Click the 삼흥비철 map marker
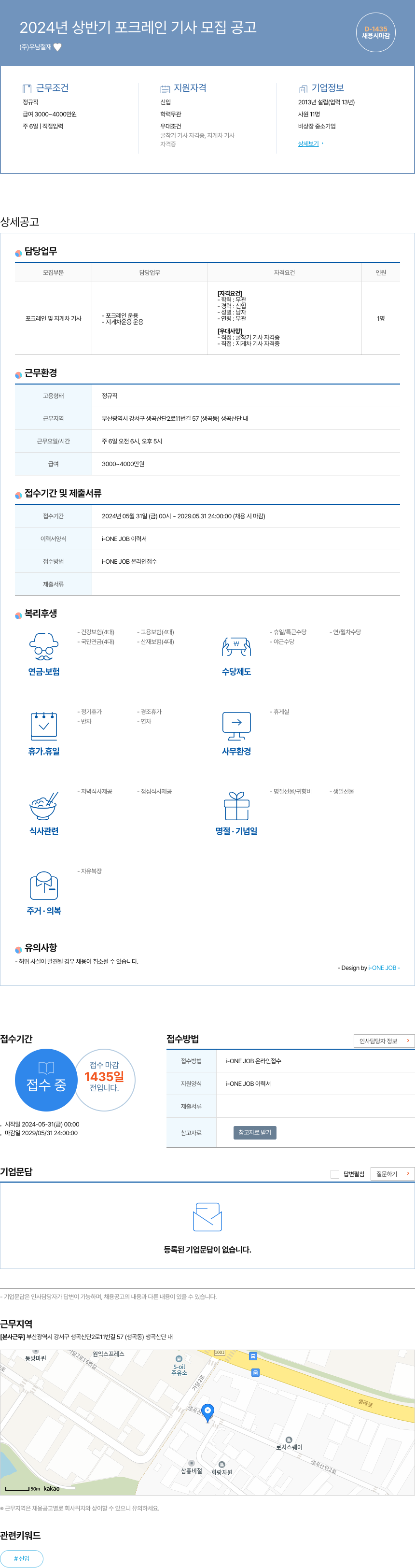 191,1463
